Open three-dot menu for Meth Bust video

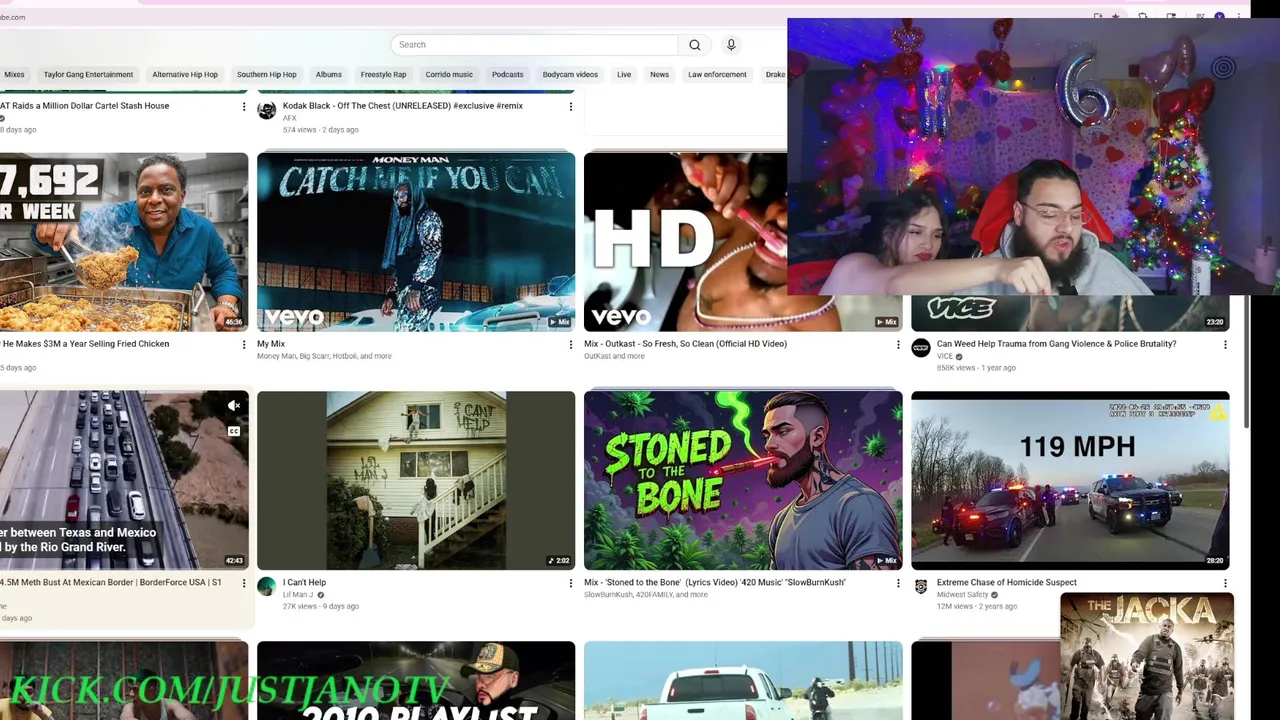pyautogui.click(x=244, y=583)
